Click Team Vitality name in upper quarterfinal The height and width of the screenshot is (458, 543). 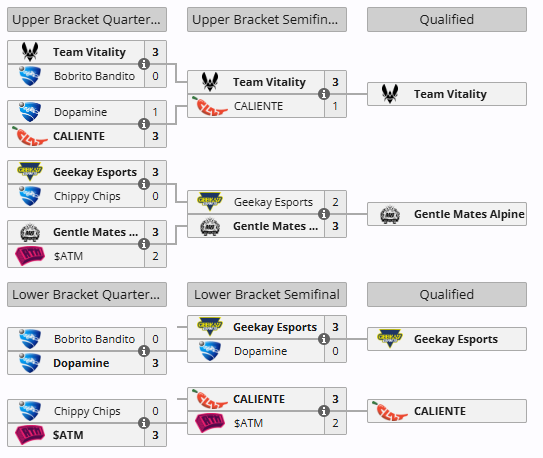[x=89, y=52]
